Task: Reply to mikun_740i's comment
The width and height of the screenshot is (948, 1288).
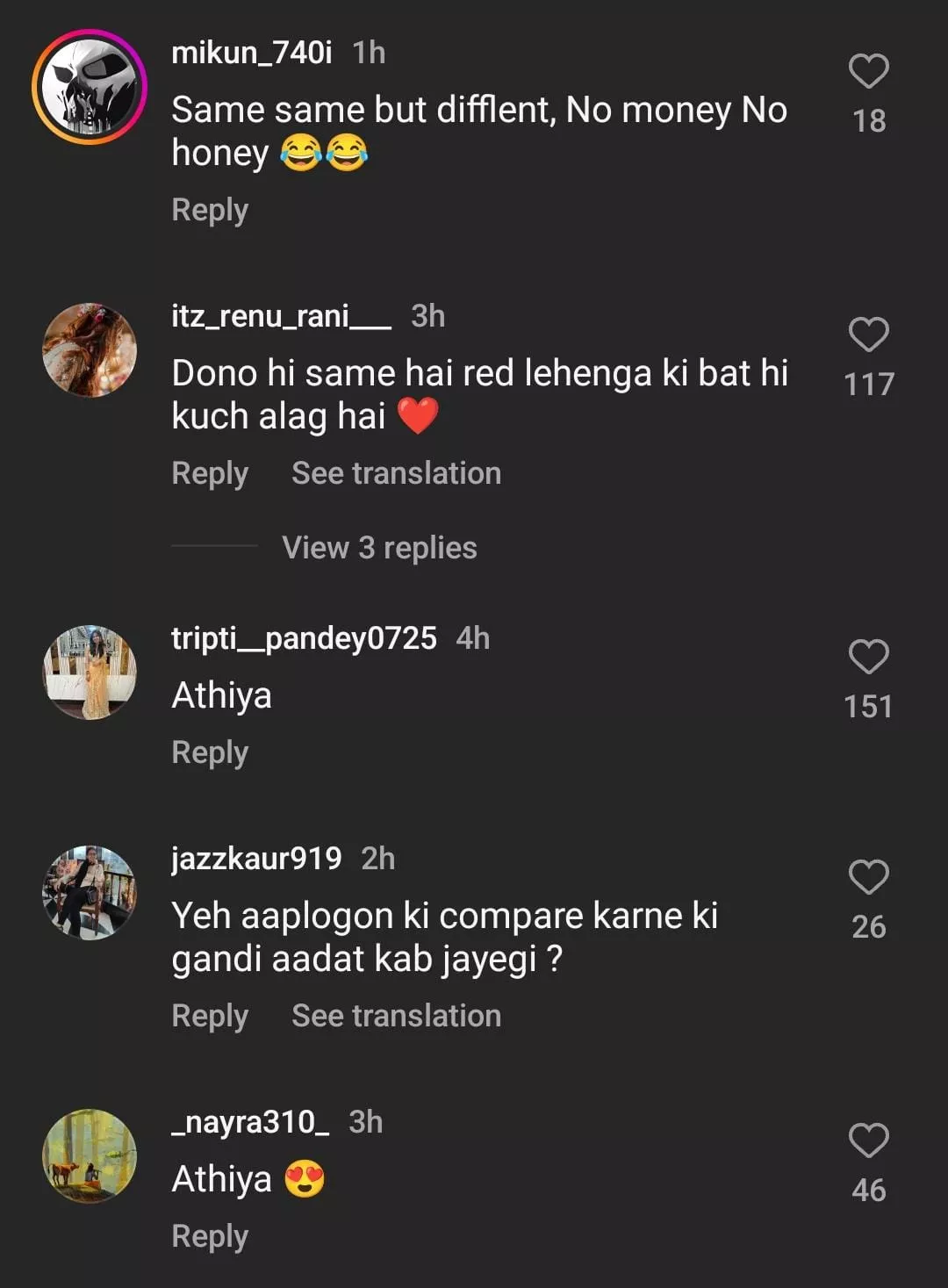Action: (210, 210)
